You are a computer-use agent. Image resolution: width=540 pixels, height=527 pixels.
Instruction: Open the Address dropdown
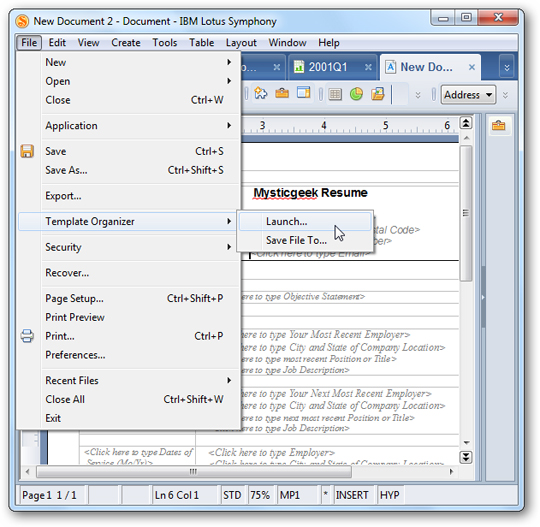click(x=468, y=95)
